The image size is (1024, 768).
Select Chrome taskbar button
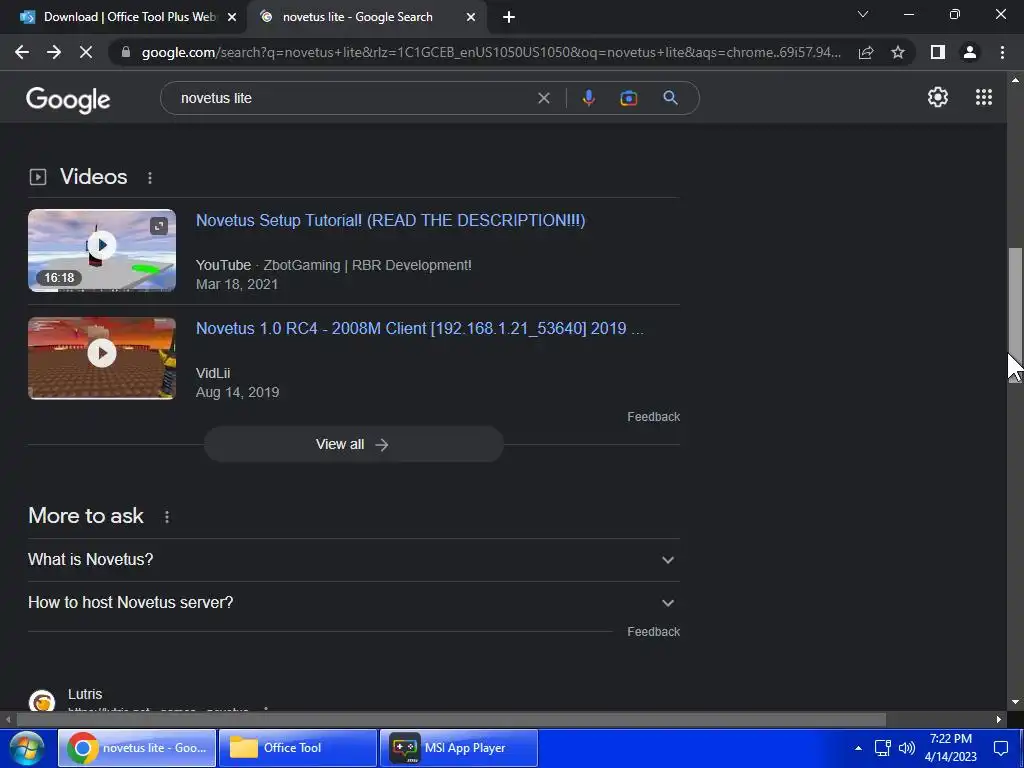tap(136, 748)
